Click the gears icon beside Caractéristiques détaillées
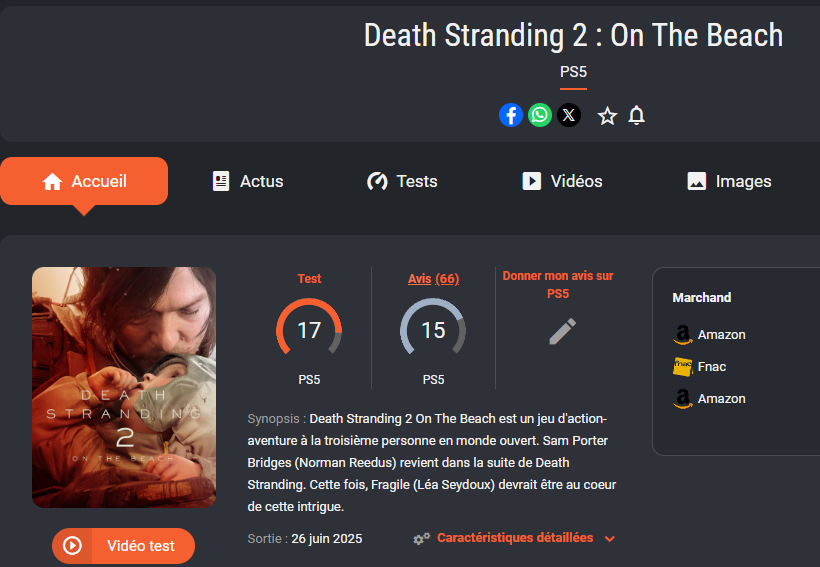The image size is (820, 567). 421,538
